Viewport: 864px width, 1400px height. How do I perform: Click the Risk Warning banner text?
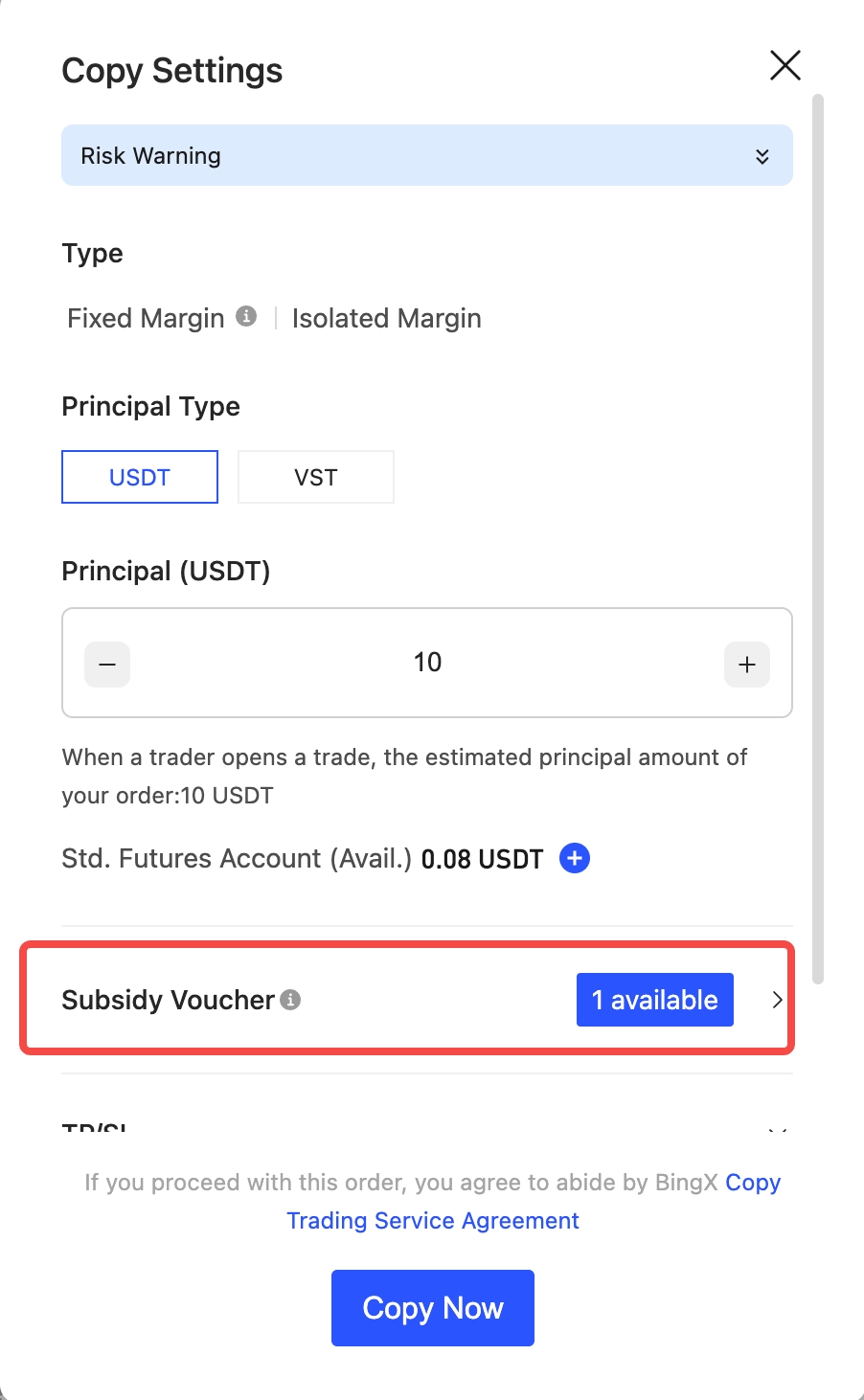(x=151, y=156)
